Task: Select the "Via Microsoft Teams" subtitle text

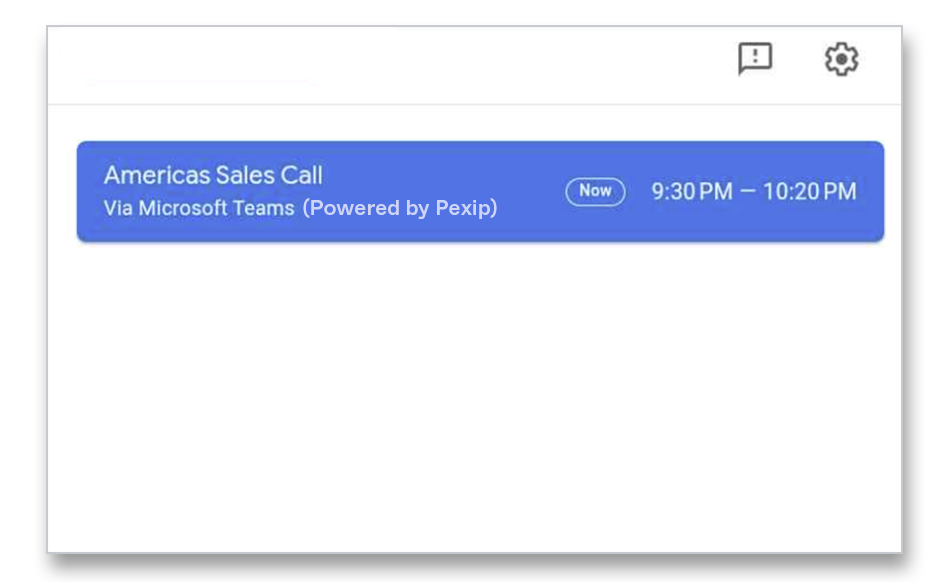Action: (x=199, y=208)
